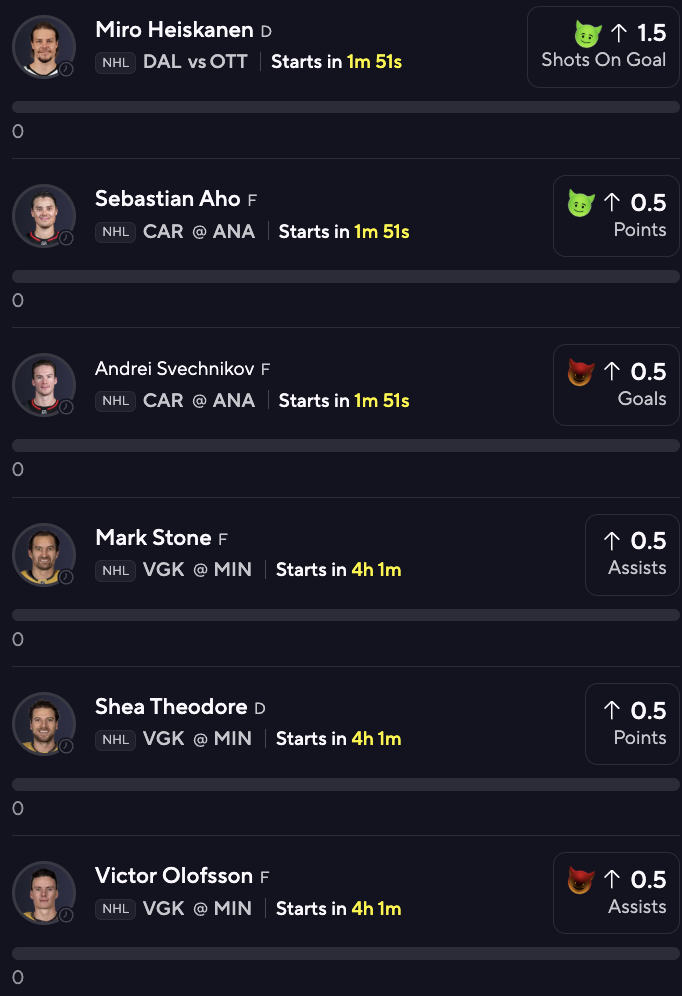Screen dimensions: 682x996
Task: Click the Mark Stone player name
Action: 153,538
